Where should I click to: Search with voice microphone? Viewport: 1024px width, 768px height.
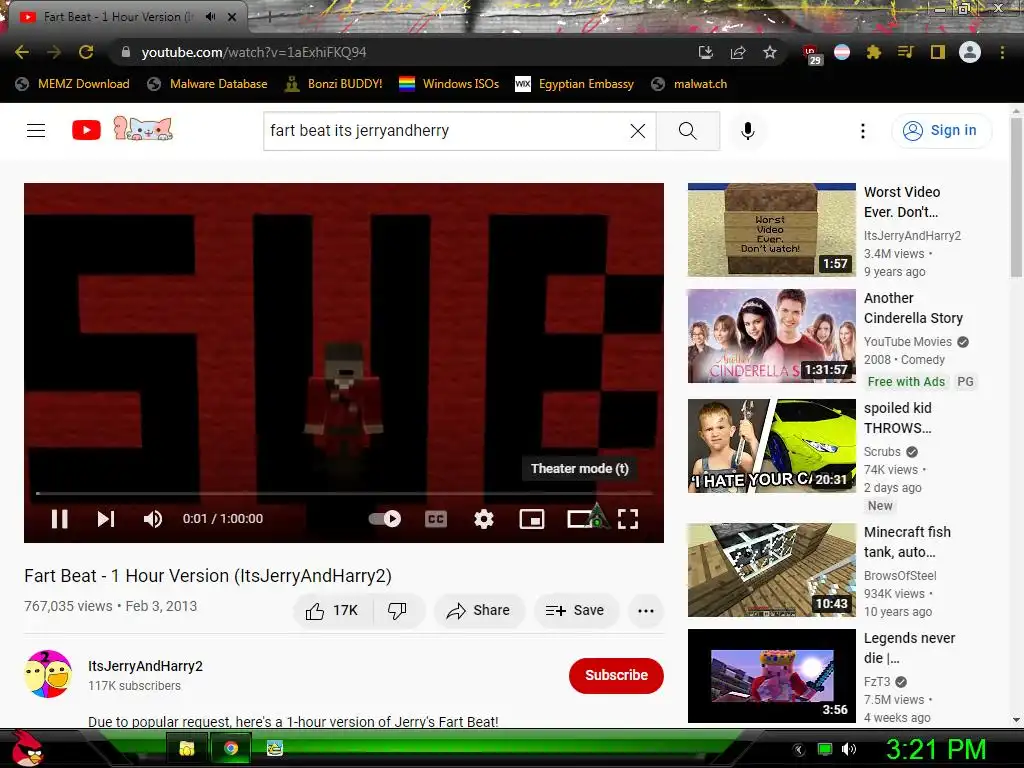pos(748,131)
